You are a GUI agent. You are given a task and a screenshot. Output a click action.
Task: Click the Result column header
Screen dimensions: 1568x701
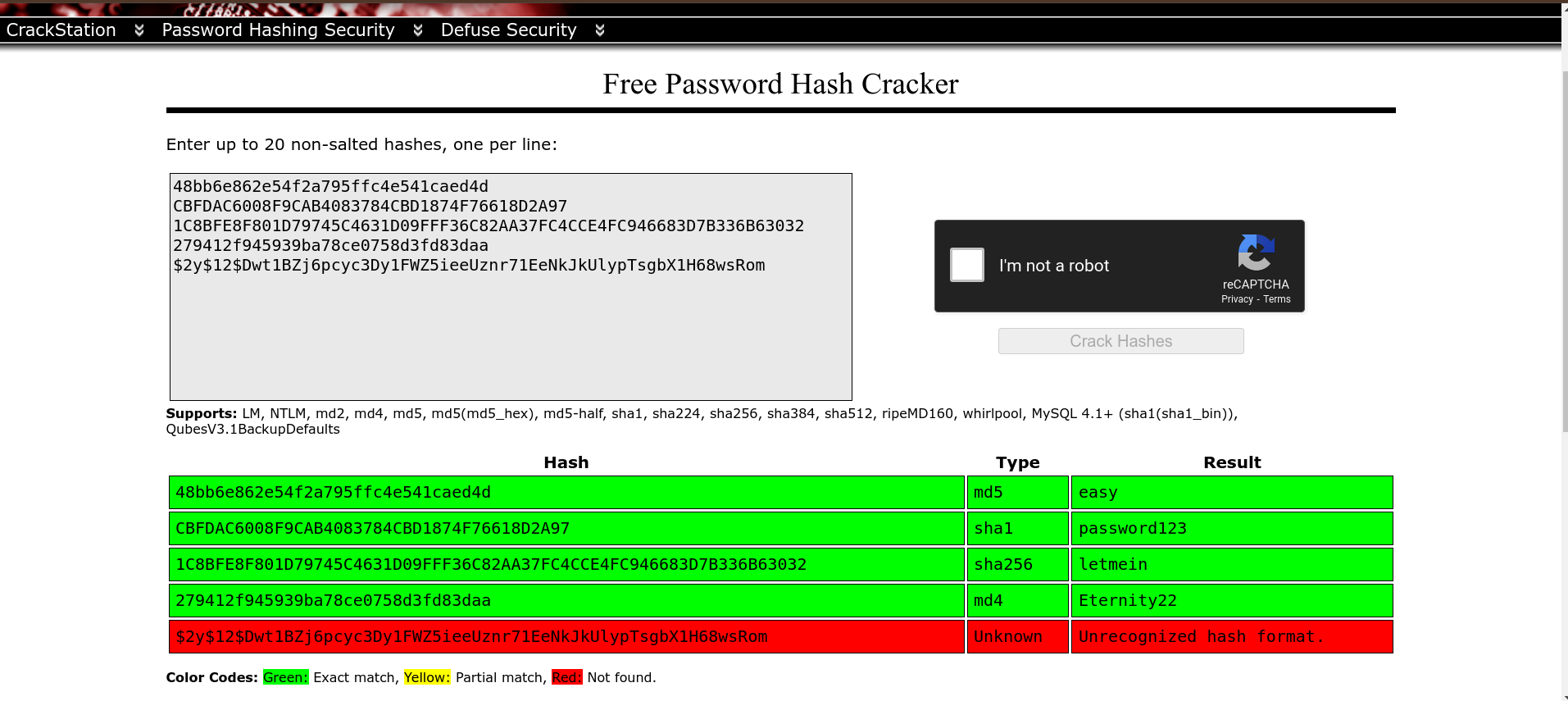(1232, 462)
